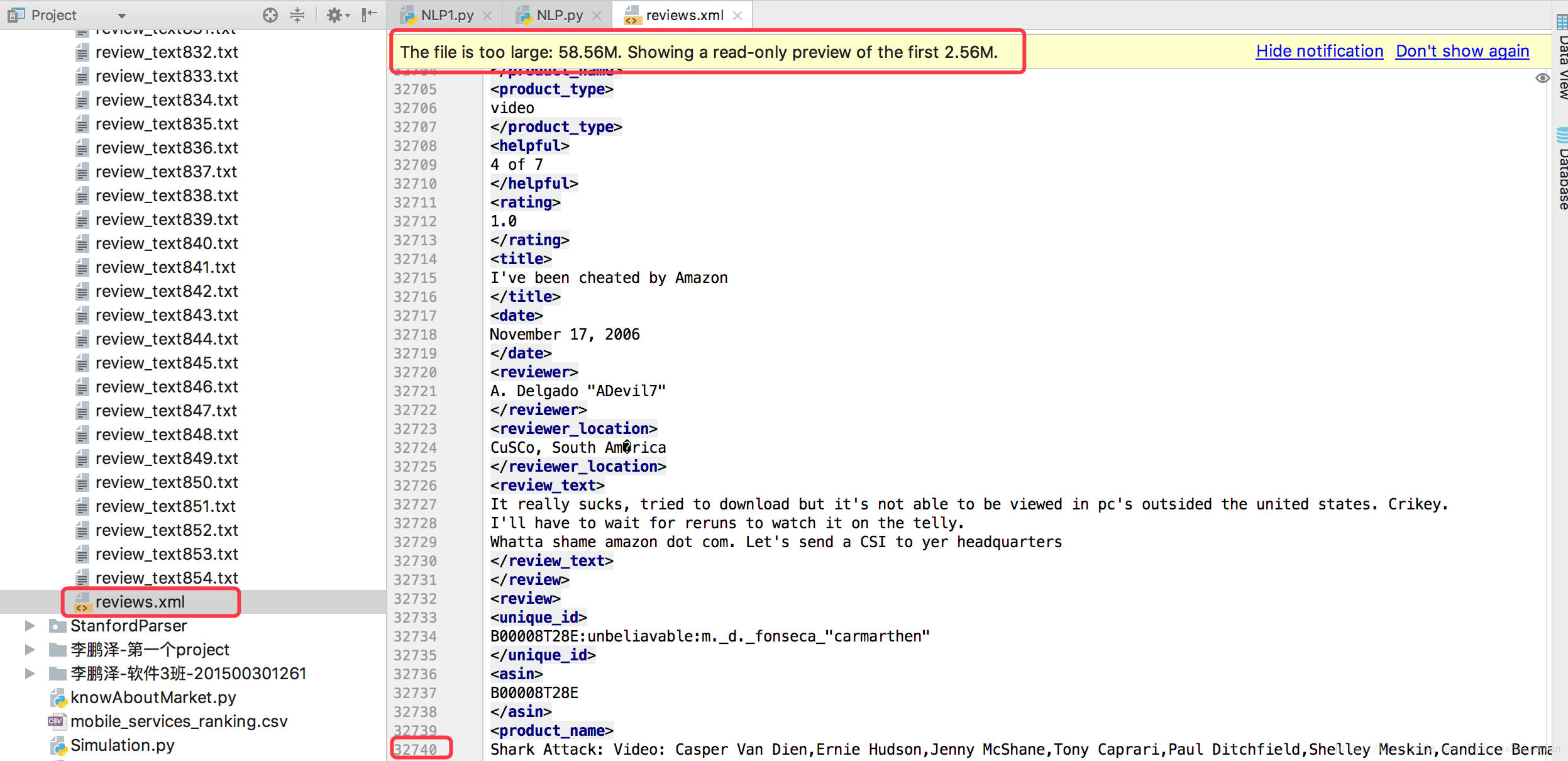
Task: Click the collapse all icon in Project toolbar
Action: pos(297,15)
